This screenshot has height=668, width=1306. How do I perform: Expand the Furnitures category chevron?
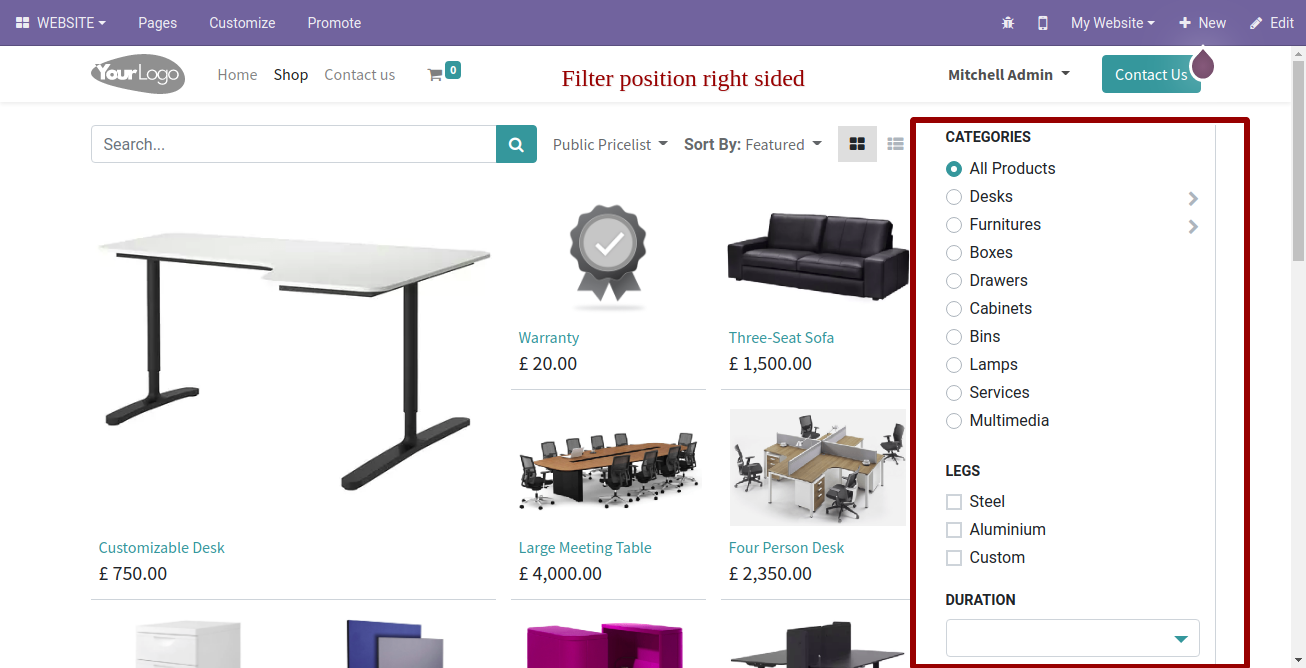point(1193,226)
